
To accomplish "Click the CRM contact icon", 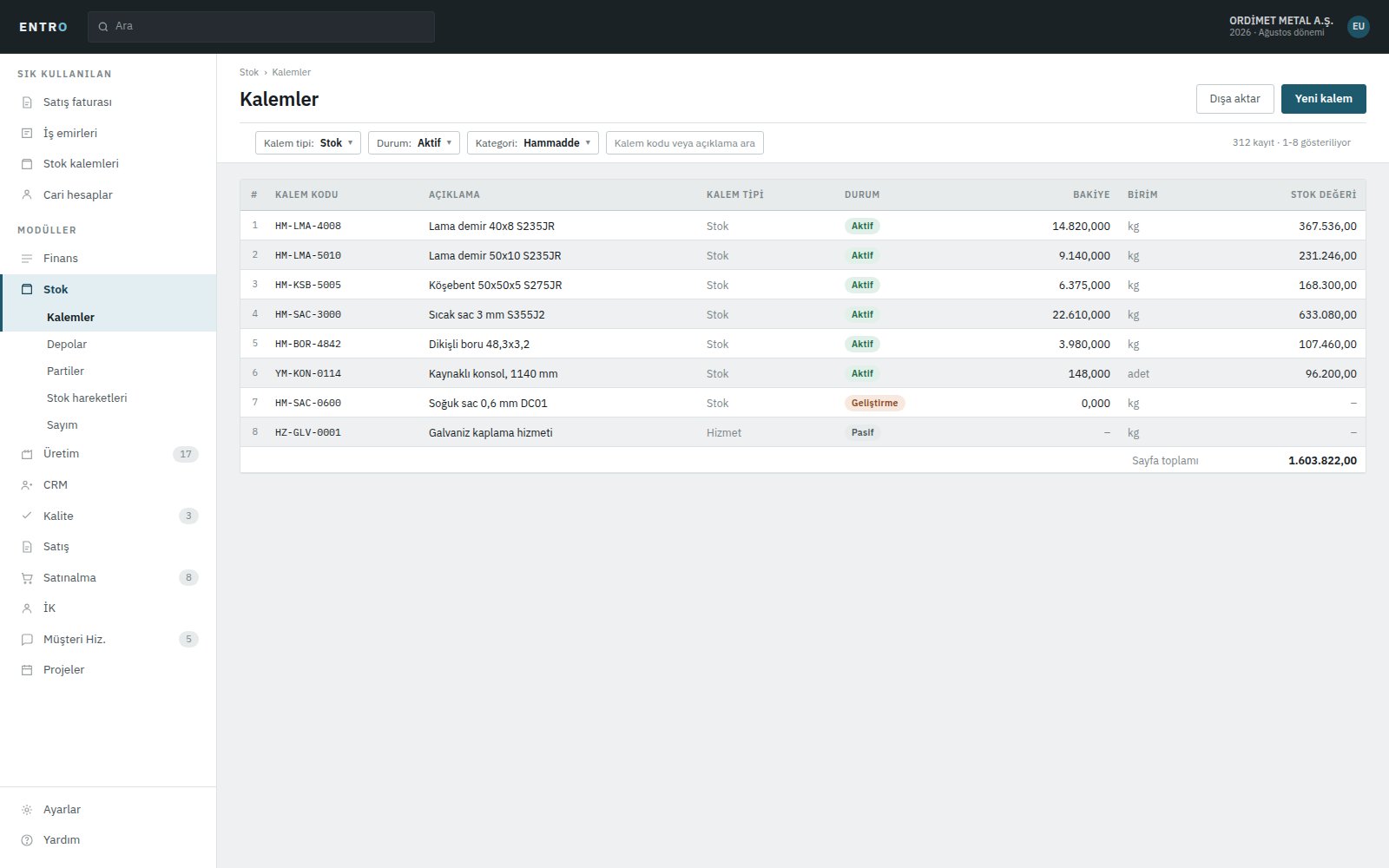I will coord(27,485).
